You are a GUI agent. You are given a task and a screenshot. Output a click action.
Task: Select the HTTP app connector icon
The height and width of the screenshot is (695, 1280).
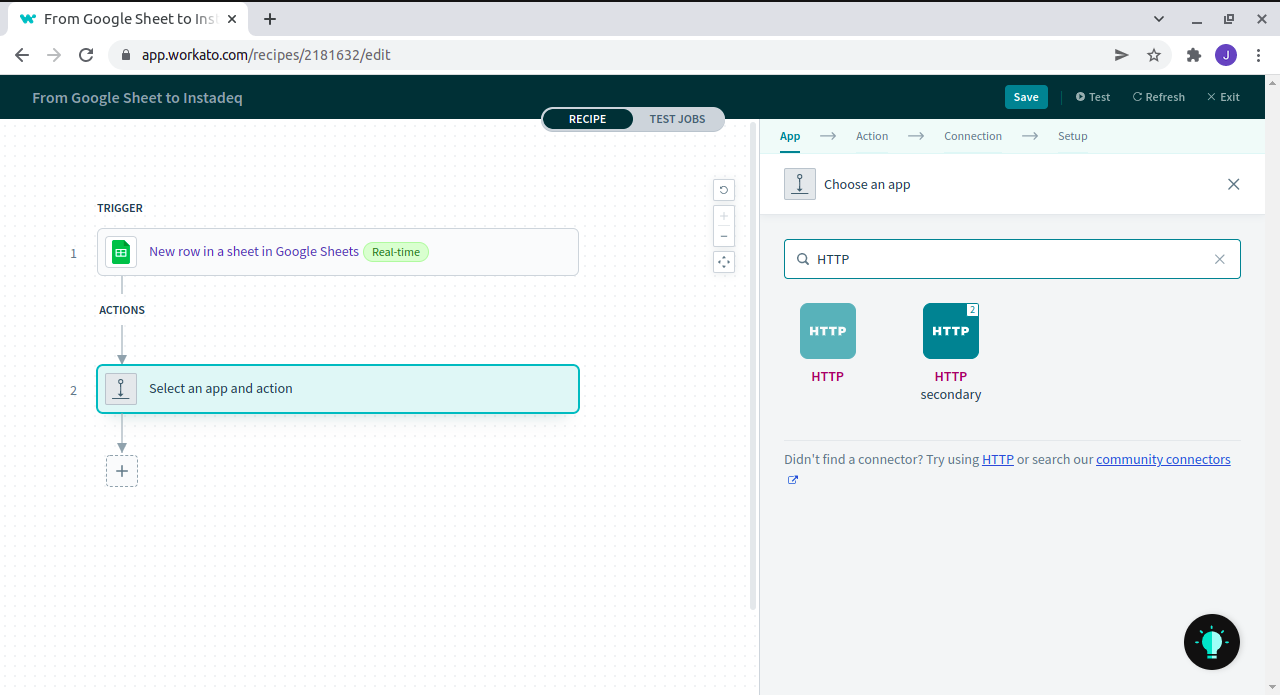828,331
